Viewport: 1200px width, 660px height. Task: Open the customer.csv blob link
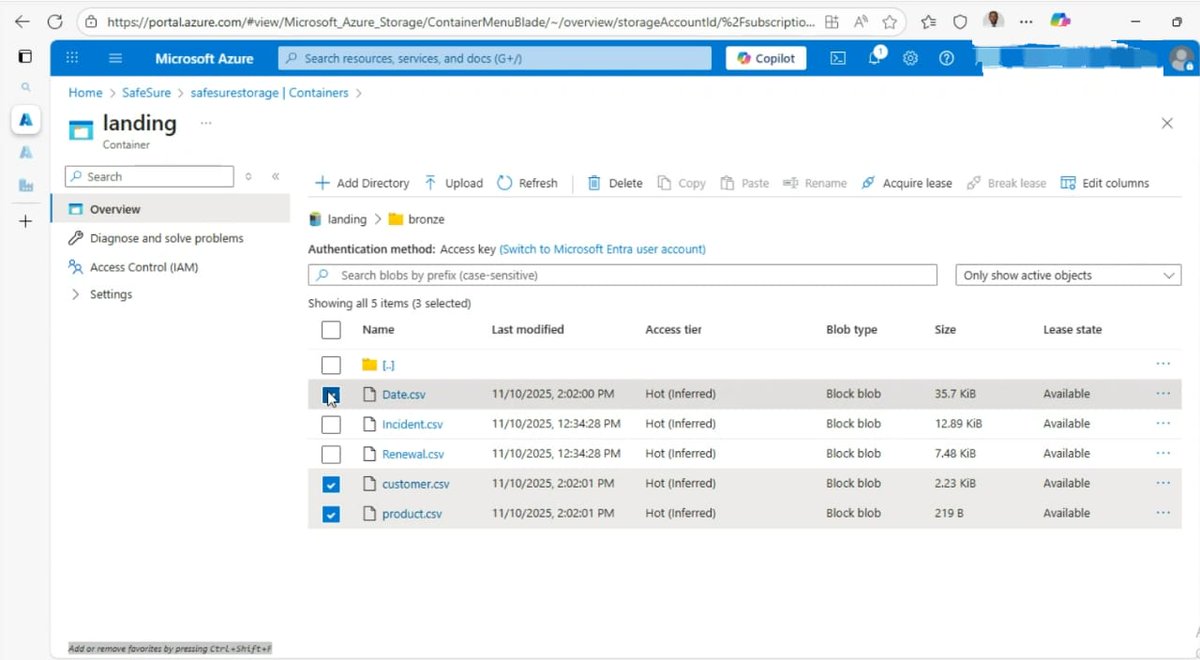[416, 484]
